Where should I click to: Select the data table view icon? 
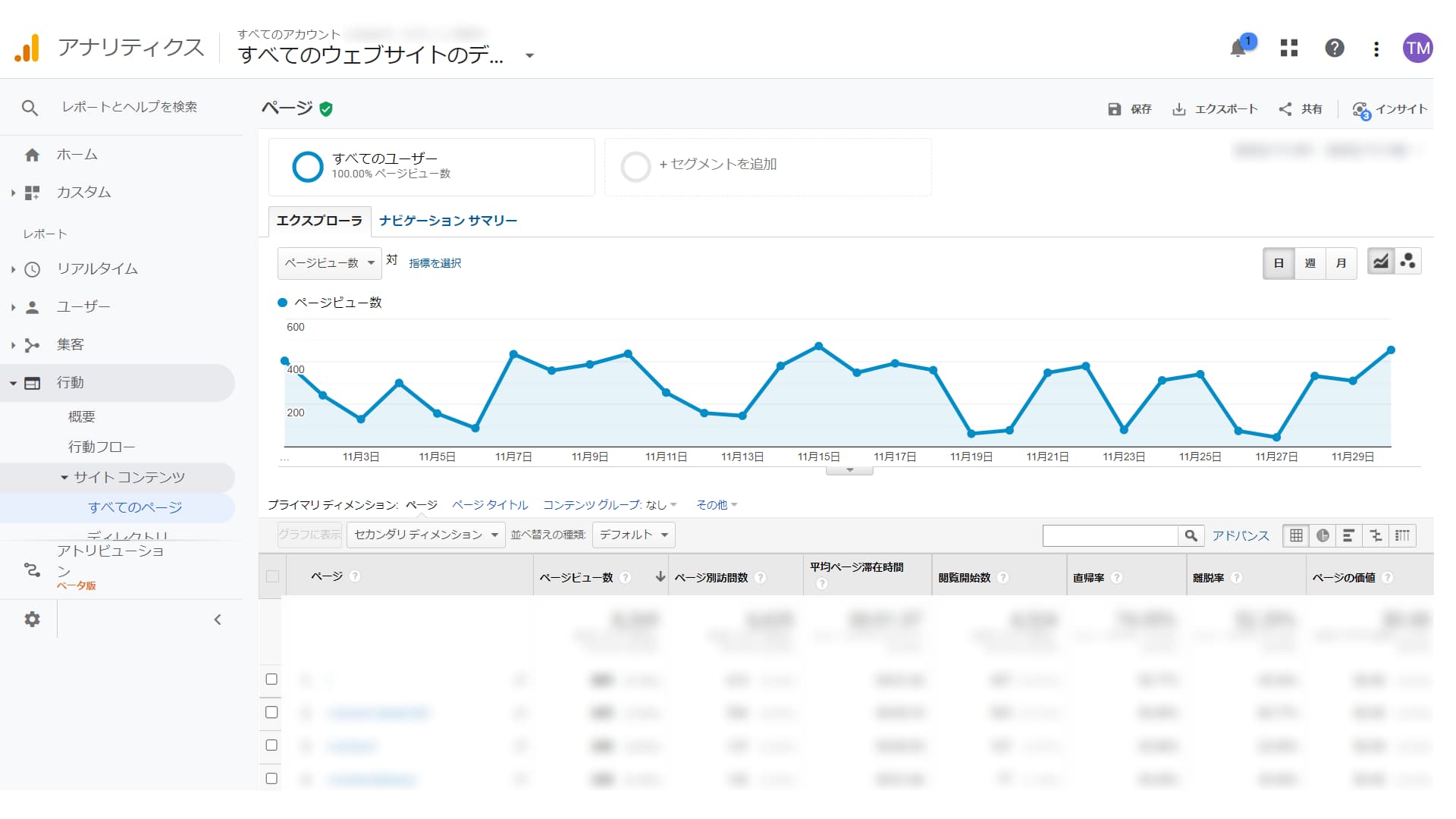click(1296, 535)
